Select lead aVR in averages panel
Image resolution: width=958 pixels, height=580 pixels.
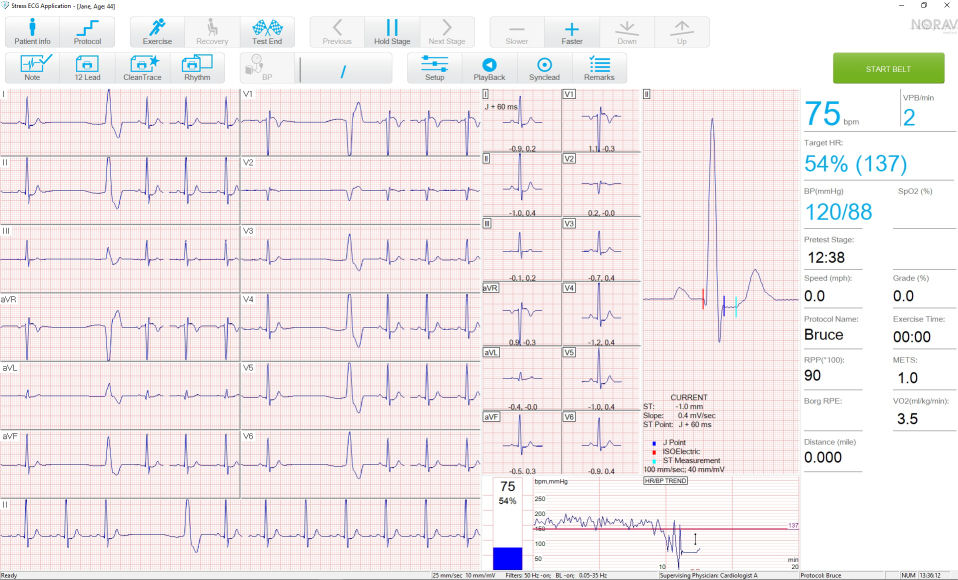coord(490,288)
